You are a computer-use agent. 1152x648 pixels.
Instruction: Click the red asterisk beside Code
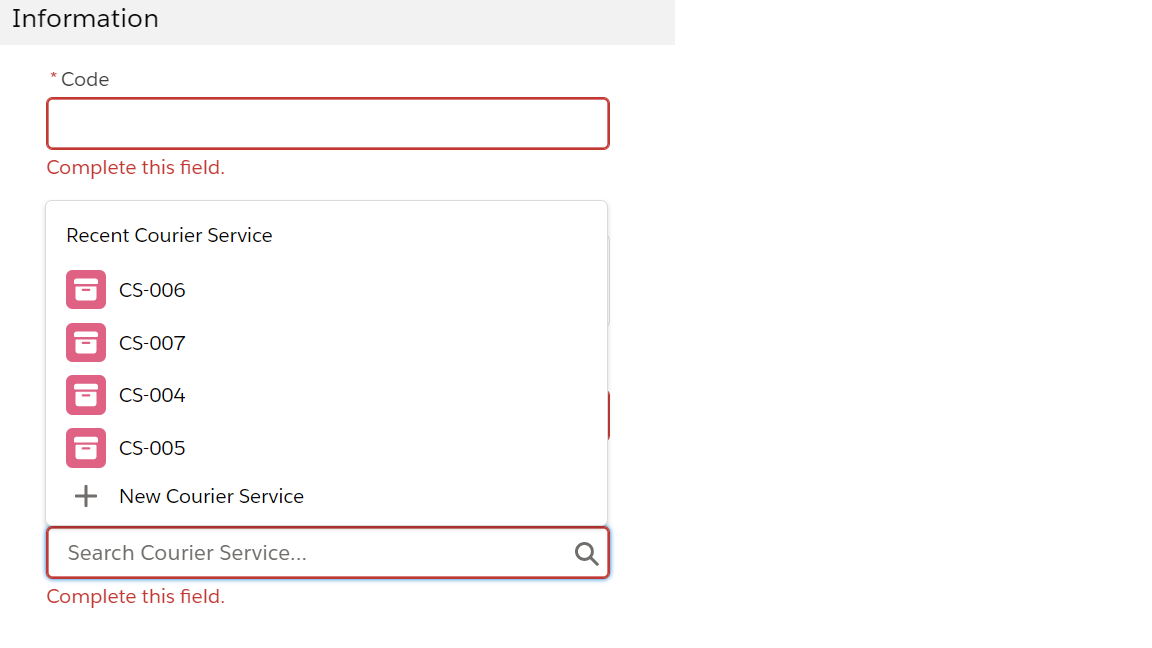[54, 78]
